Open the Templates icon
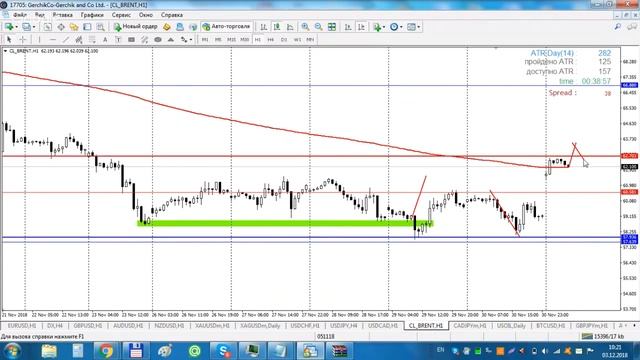The width and height of the screenshot is (640, 360). click(411, 27)
